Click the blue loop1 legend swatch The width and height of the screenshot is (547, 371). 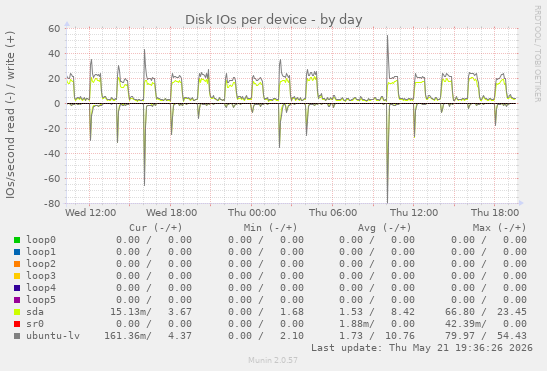click(17, 252)
